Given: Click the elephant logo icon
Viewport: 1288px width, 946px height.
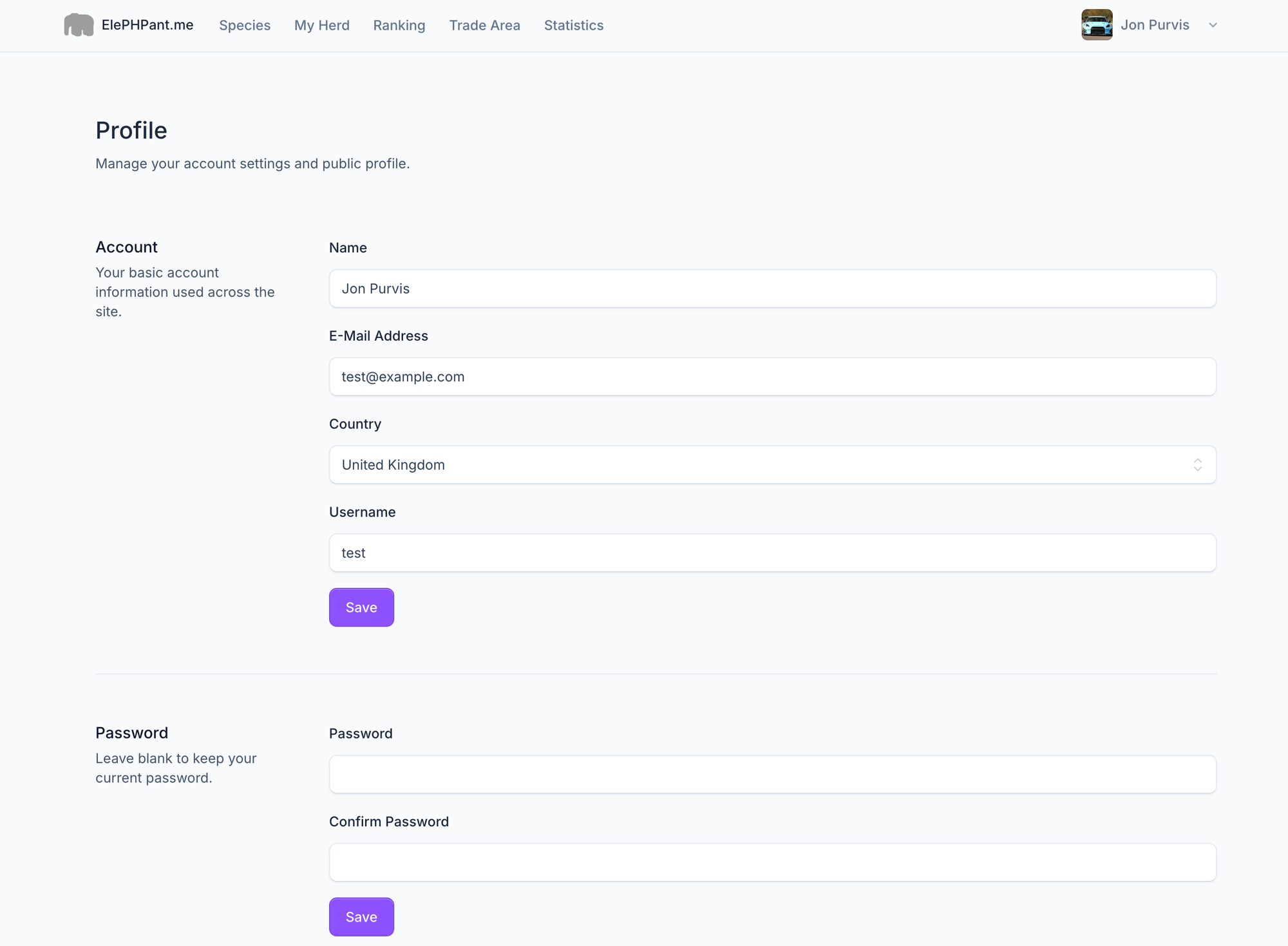Looking at the screenshot, I should pos(79,25).
